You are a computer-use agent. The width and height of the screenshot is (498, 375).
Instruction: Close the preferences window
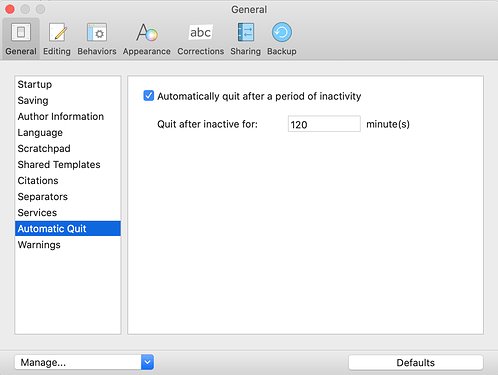coord(10,9)
